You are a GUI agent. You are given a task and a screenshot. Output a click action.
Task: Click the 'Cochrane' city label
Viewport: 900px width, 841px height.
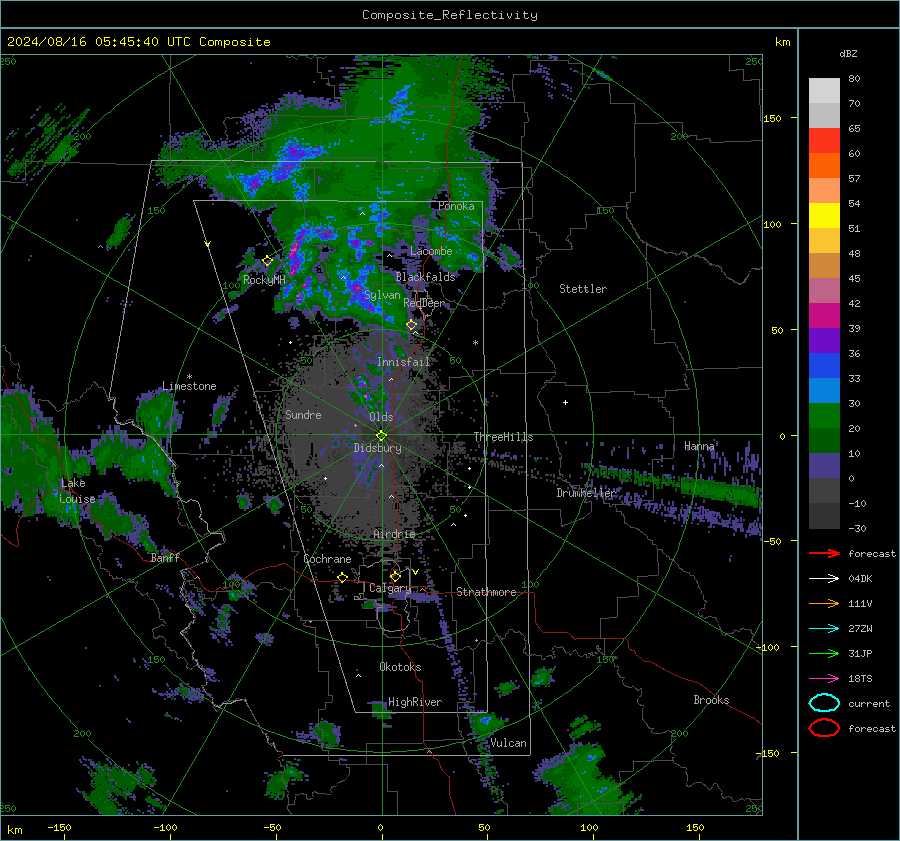pos(327,559)
